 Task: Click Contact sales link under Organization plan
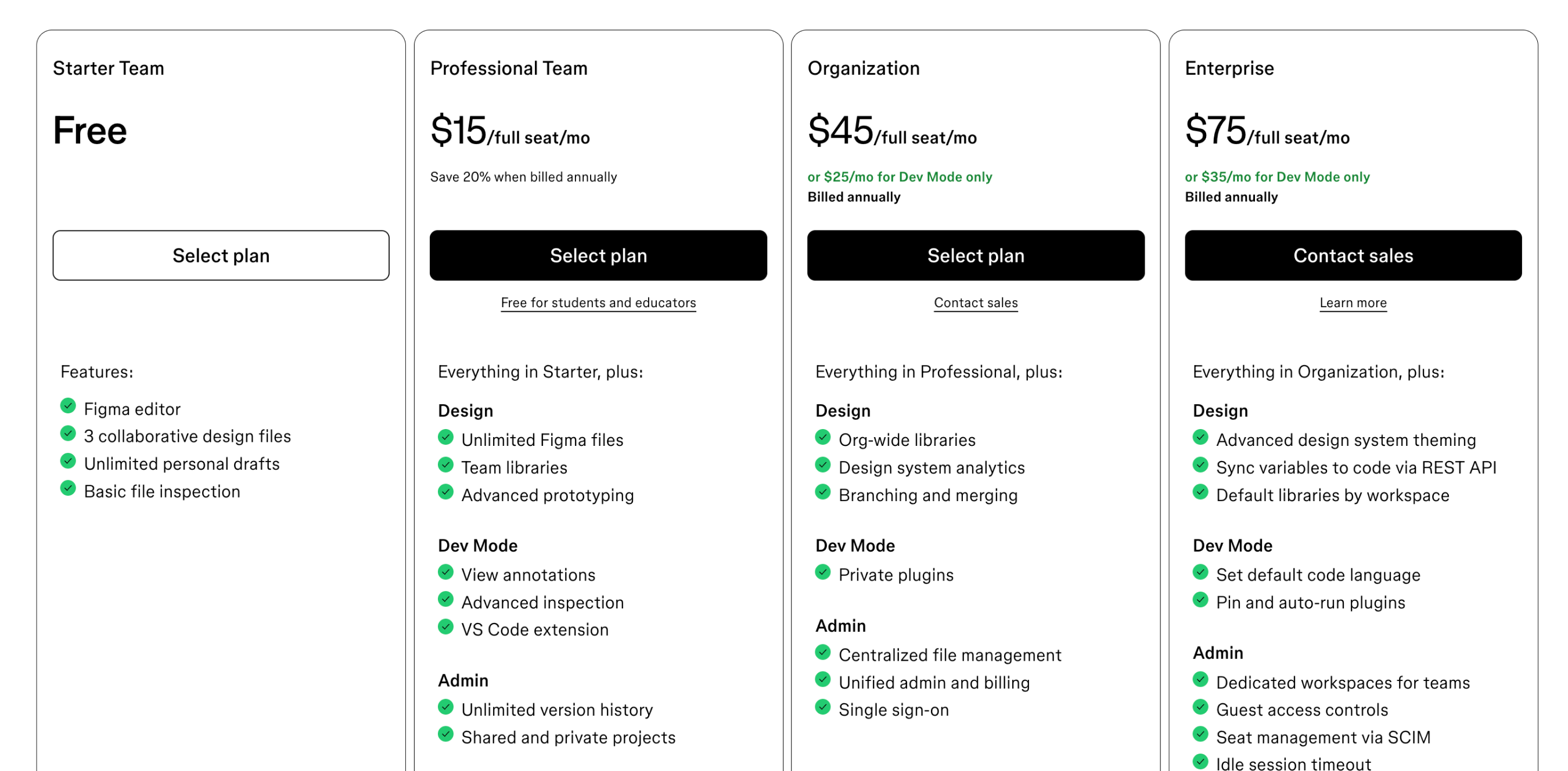point(975,302)
